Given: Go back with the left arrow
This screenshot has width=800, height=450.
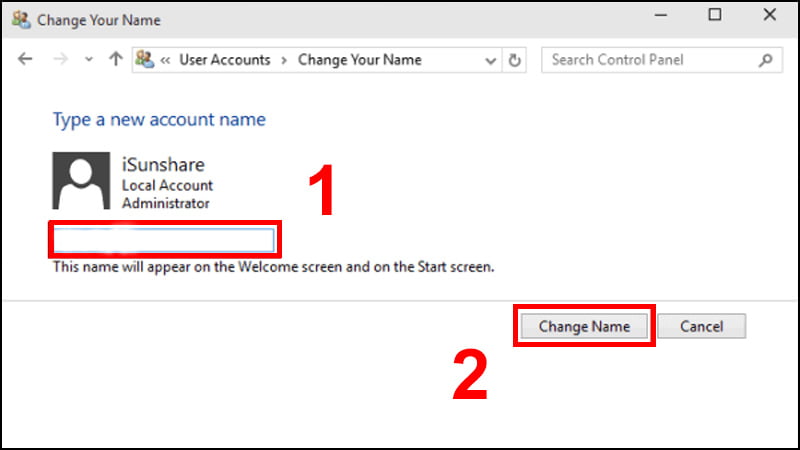Looking at the screenshot, I should click(25, 59).
